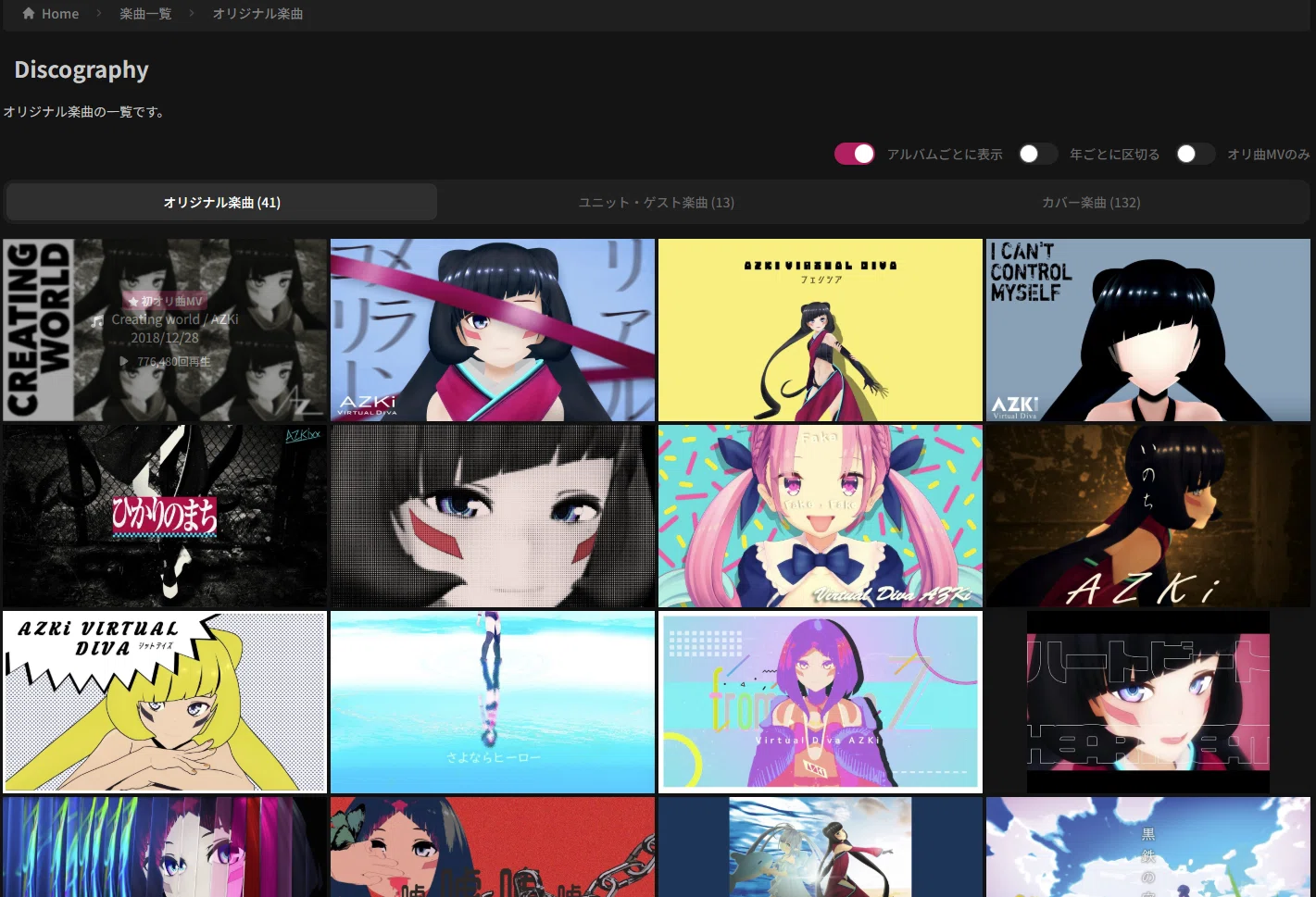Open the dark brown のち AZKi thumbnail

click(x=1148, y=517)
